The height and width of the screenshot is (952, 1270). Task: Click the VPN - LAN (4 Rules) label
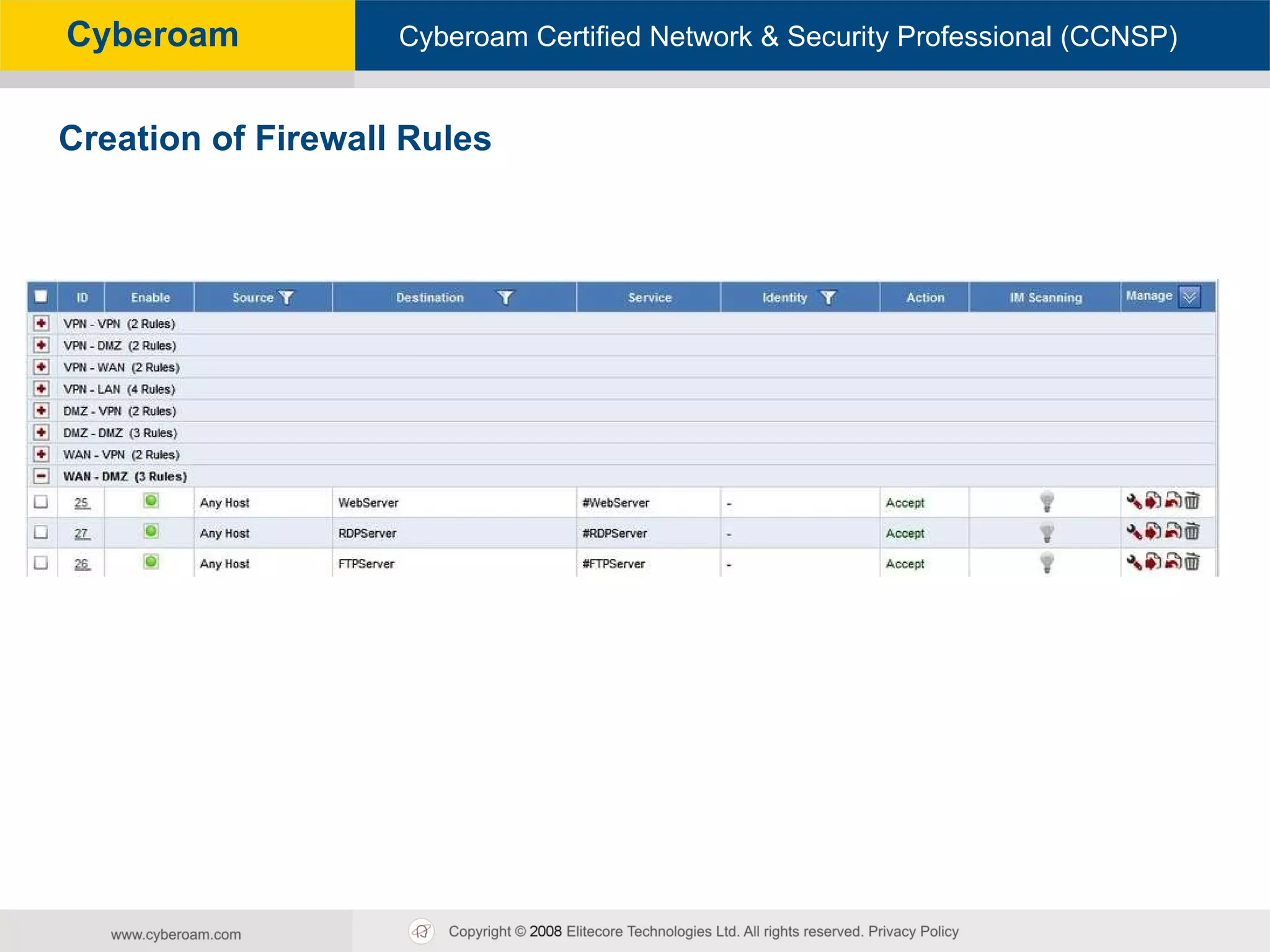(119, 389)
